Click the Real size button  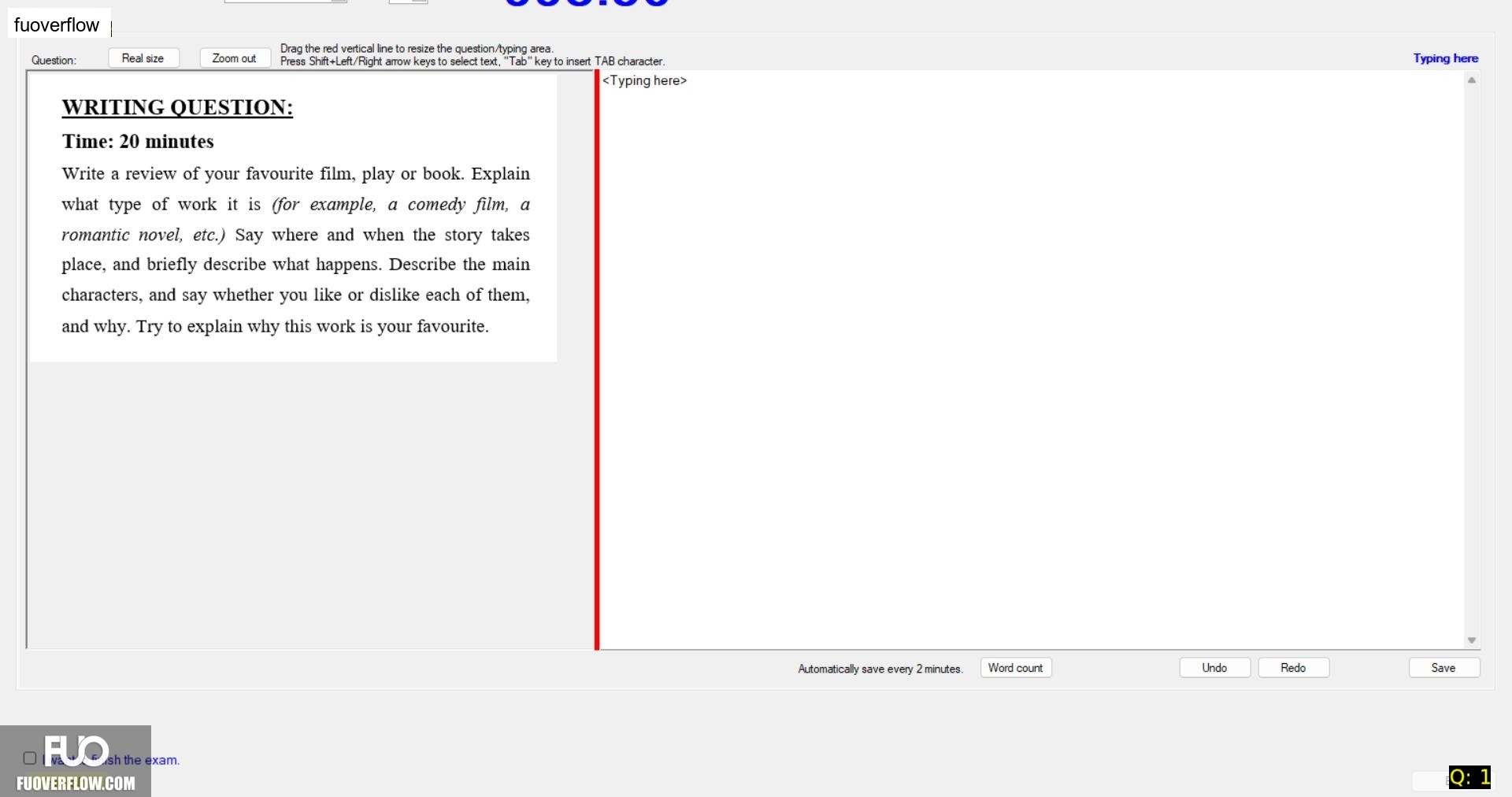click(143, 58)
